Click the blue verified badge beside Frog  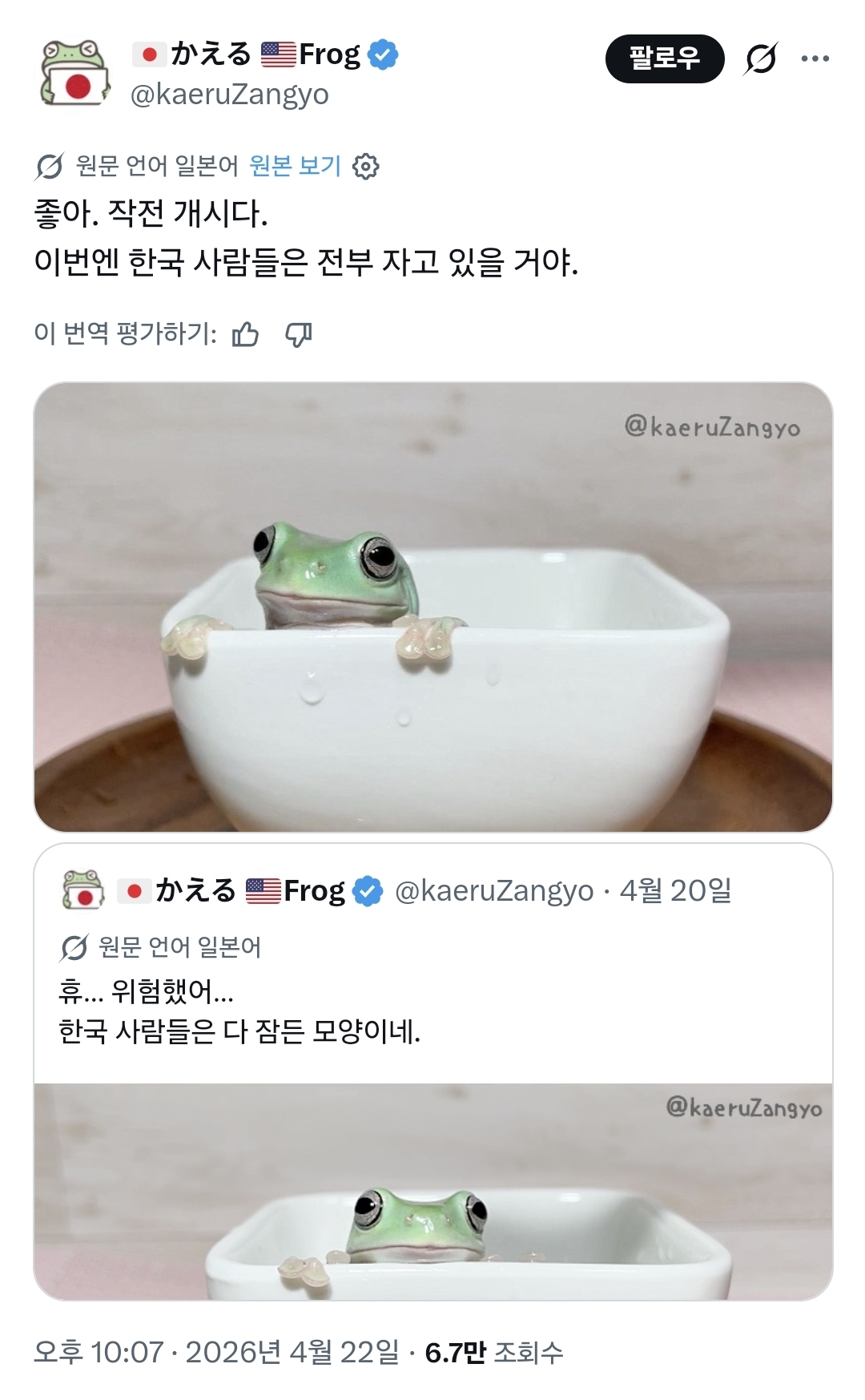383,54
